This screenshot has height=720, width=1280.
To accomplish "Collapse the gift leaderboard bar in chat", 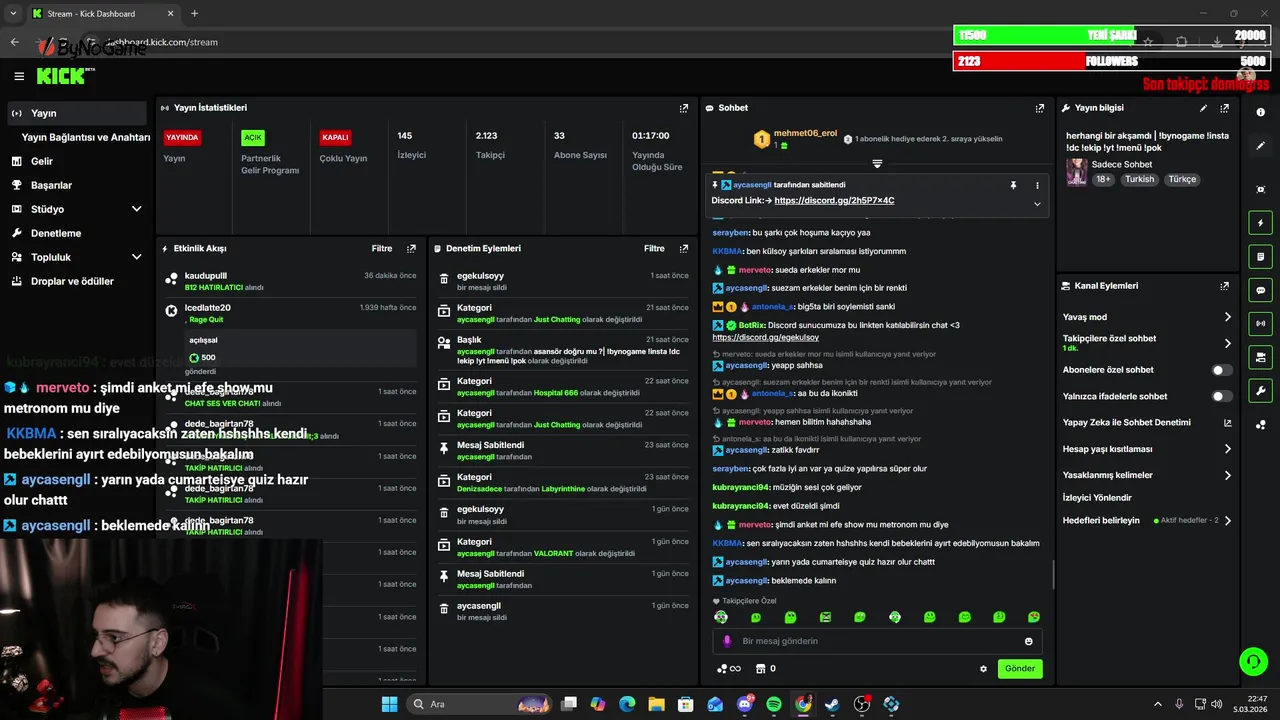I will point(877,163).
